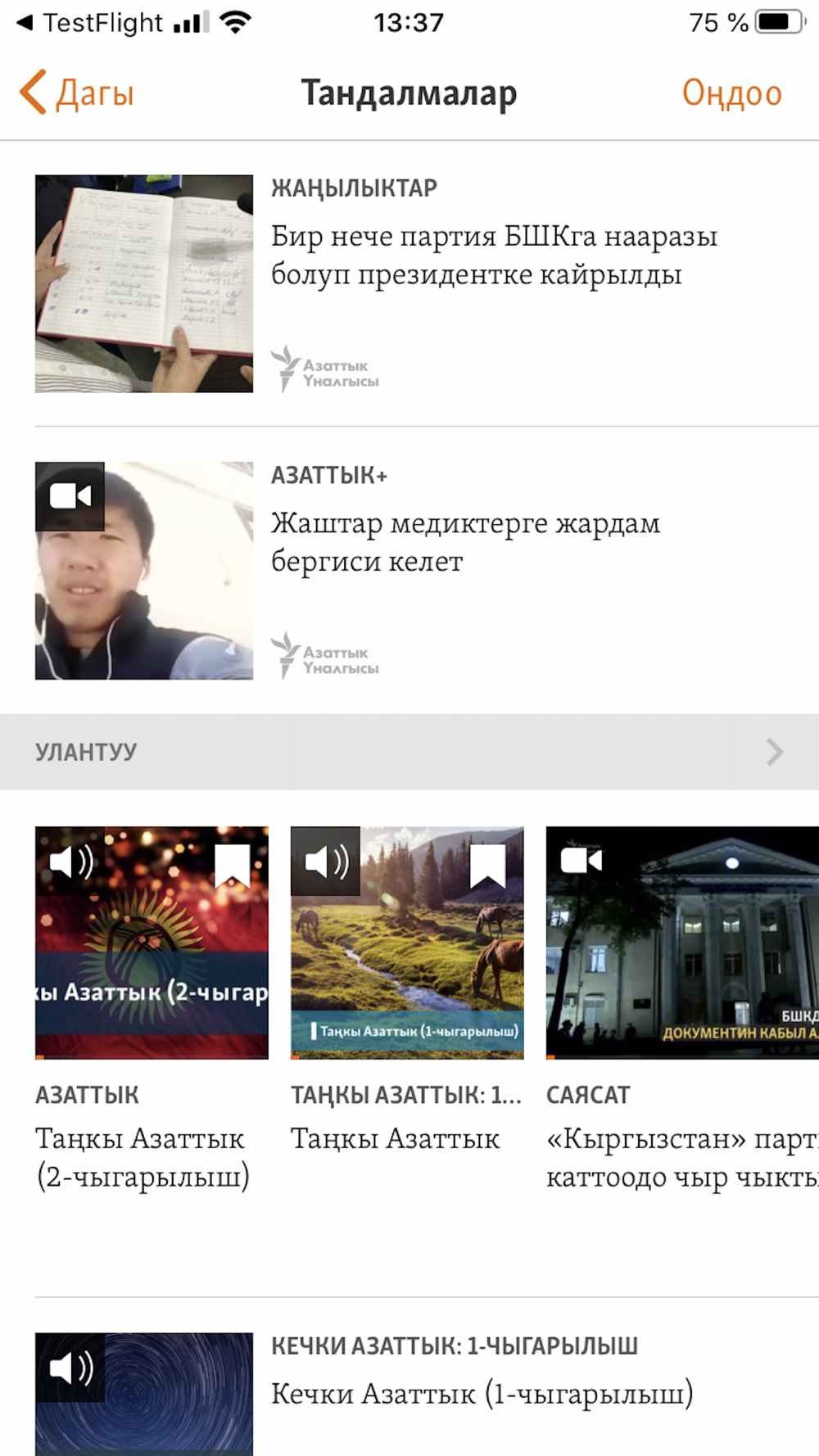Tap the battery icon in the status bar
The width and height of the screenshot is (819, 1456).
tap(781, 22)
